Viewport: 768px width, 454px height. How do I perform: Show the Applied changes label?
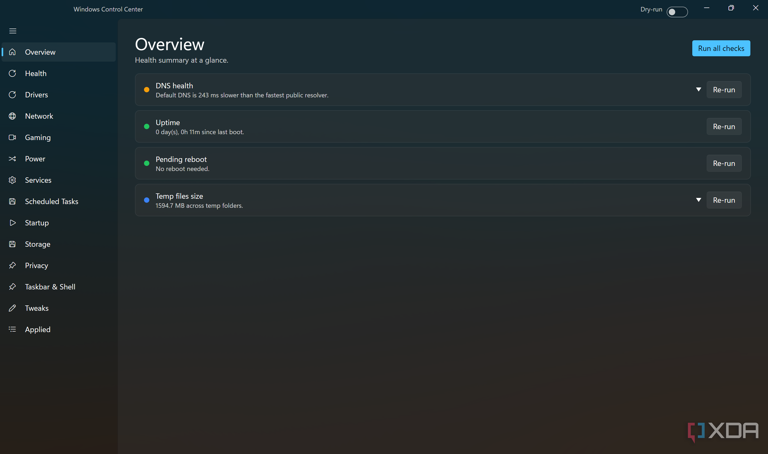pos(38,330)
